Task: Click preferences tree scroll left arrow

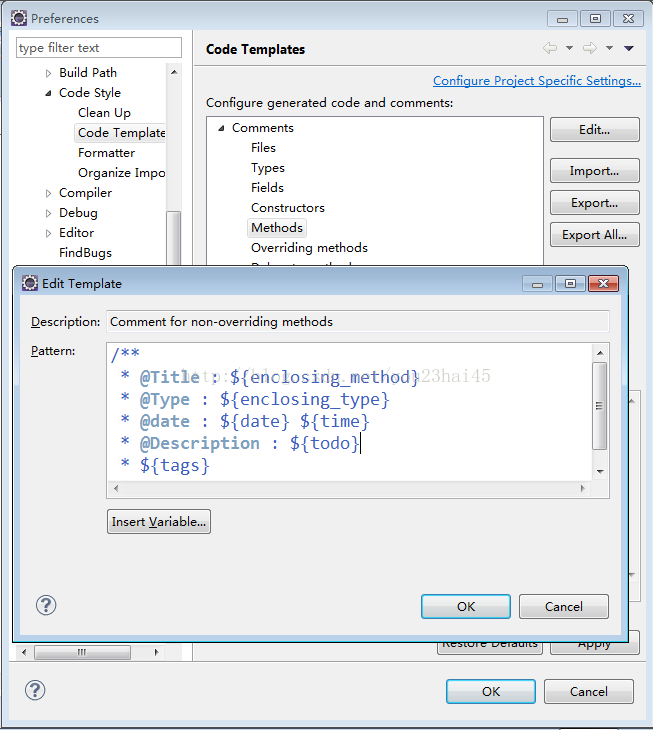Action: tap(24, 652)
